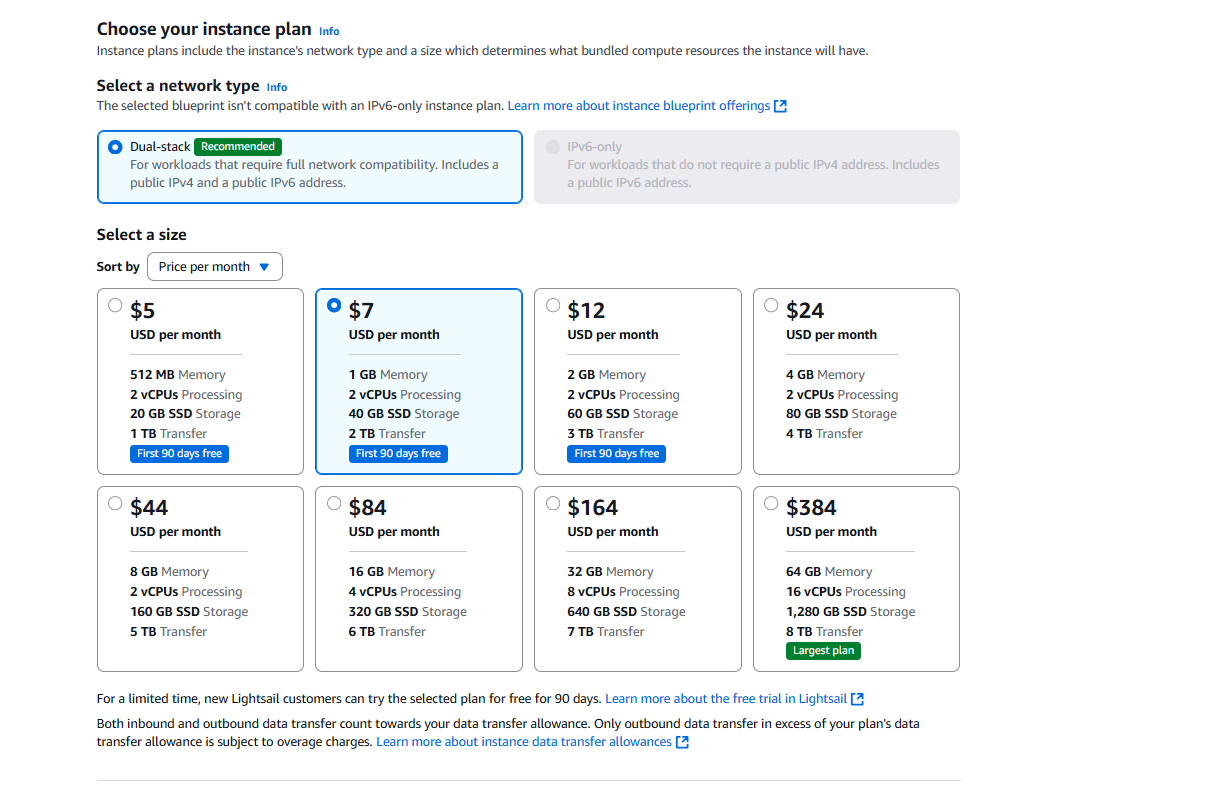
Task: Open the Sort by Price per month dropdown
Action: 214,267
